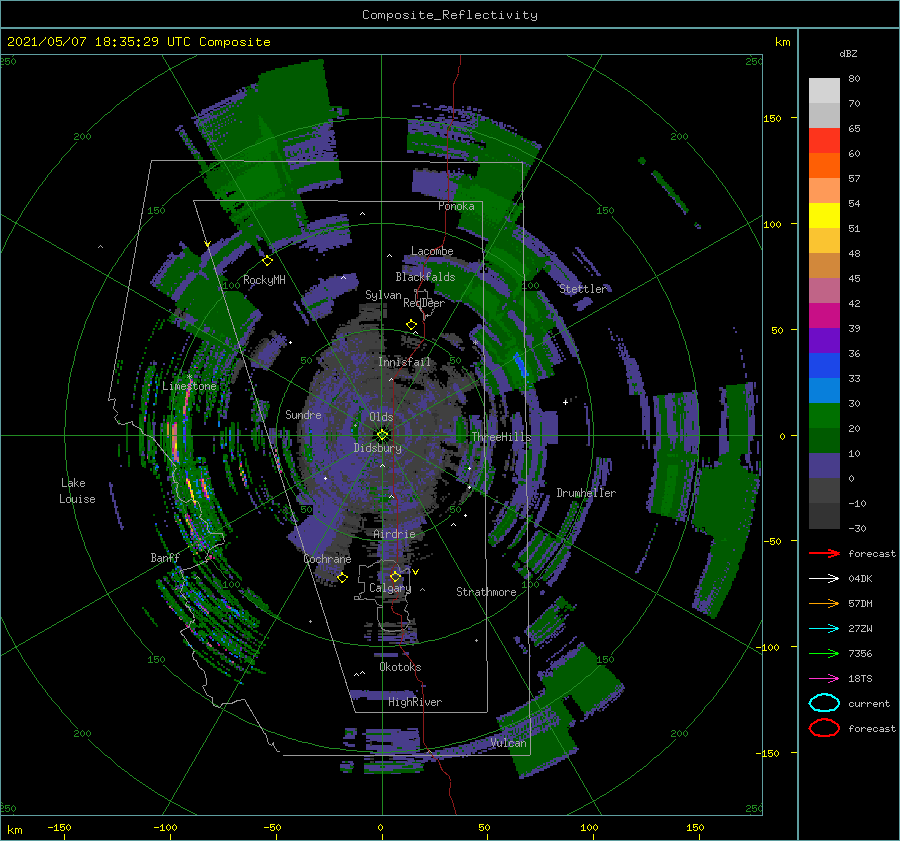The width and height of the screenshot is (900, 841).
Task: Click the magenta 18TS arrow icon
Action: [824, 679]
